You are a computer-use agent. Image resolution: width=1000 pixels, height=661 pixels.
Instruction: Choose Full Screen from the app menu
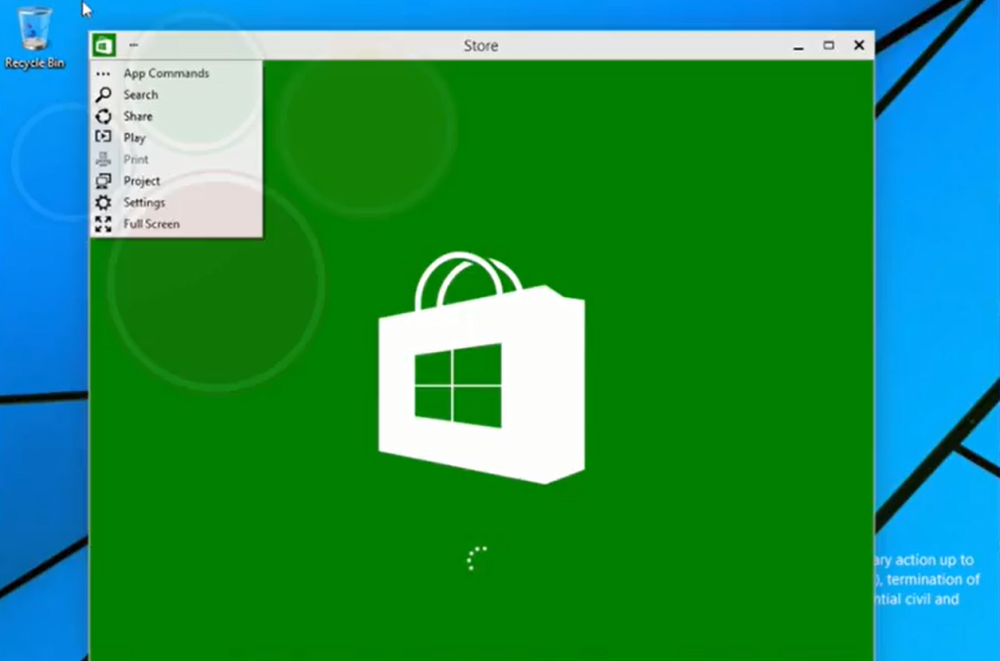tap(151, 224)
